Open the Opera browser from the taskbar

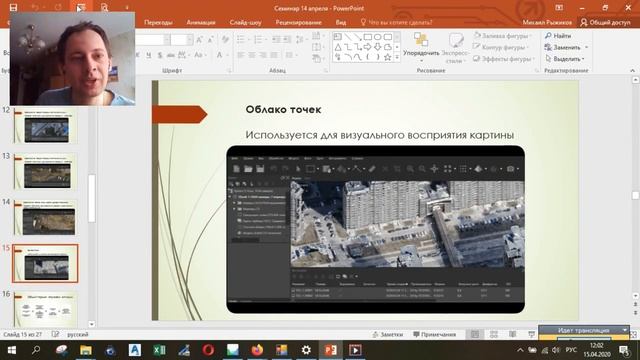click(x=208, y=350)
